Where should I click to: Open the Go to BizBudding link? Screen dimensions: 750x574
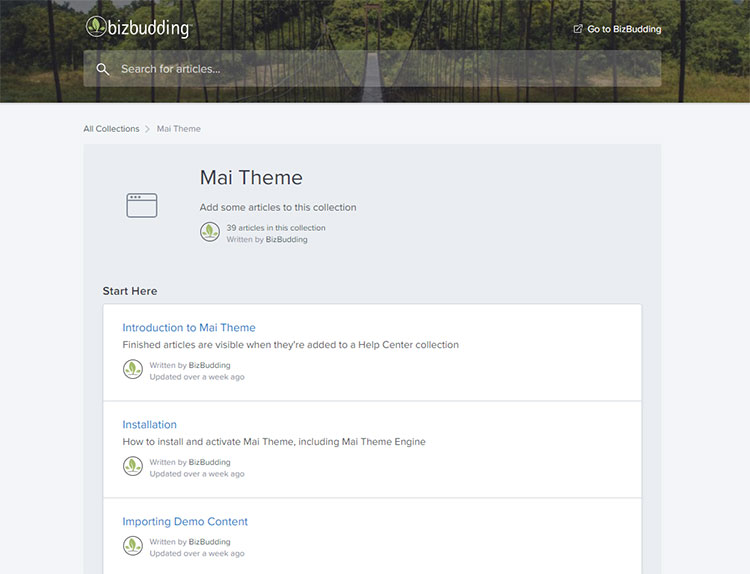pos(618,29)
